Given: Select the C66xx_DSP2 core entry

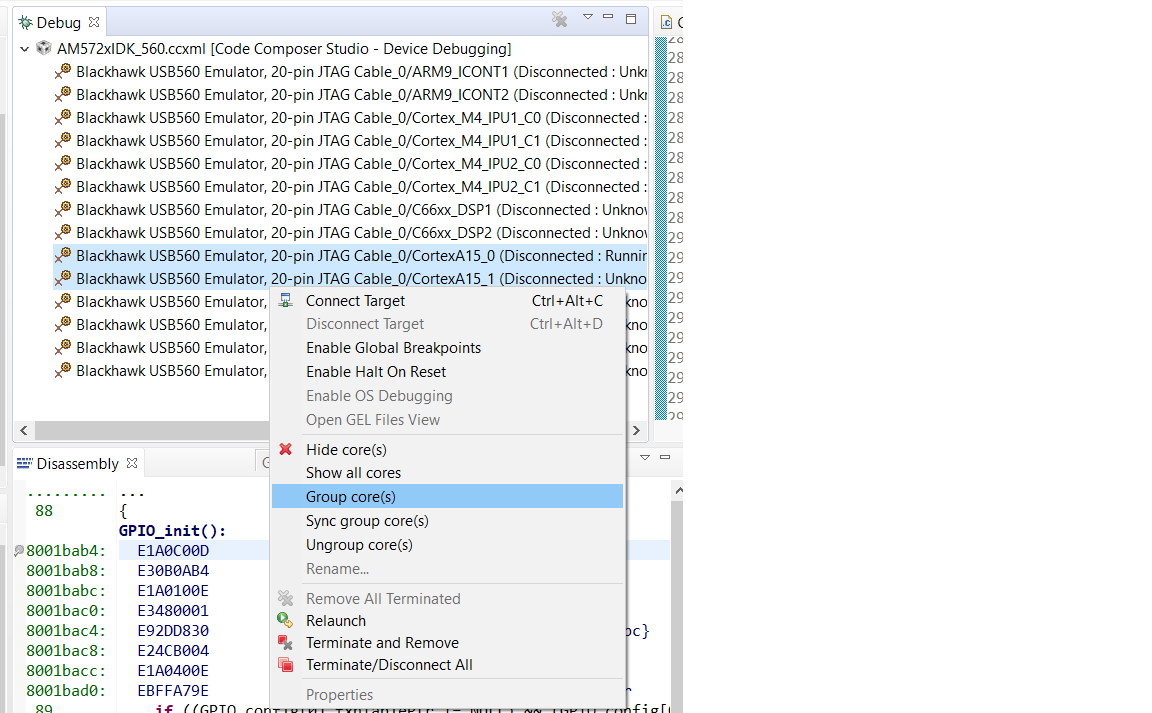Looking at the screenshot, I should (x=361, y=232).
